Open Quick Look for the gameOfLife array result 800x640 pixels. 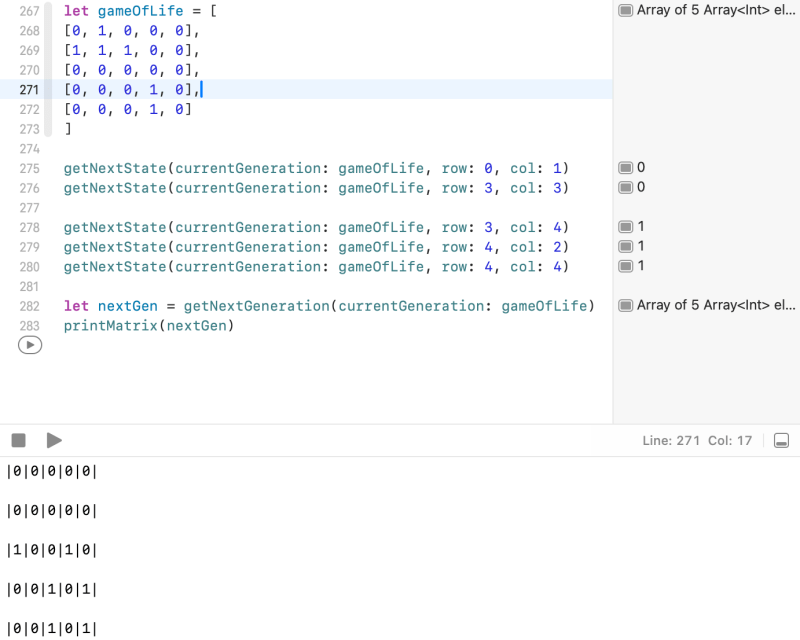point(626,11)
